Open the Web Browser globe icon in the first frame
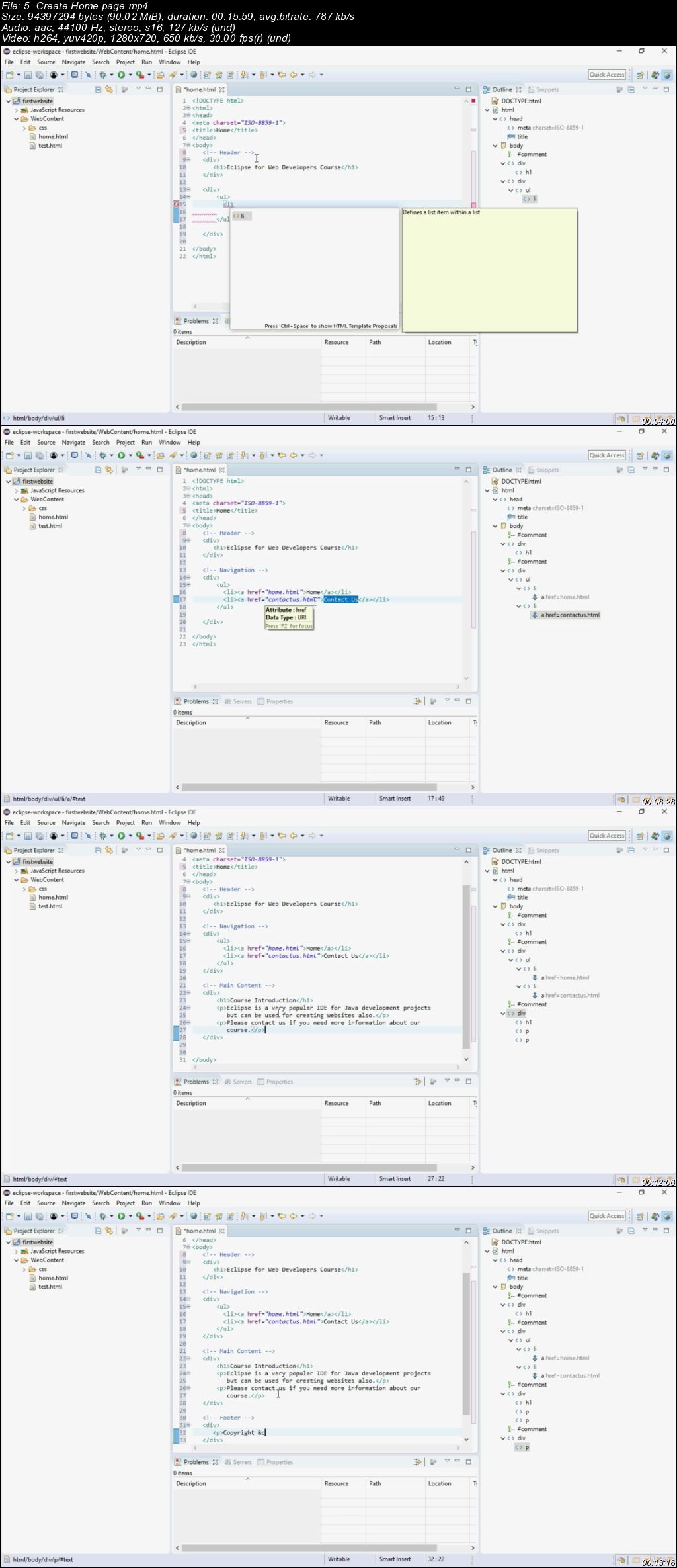The image size is (677, 1568). tap(194, 75)
